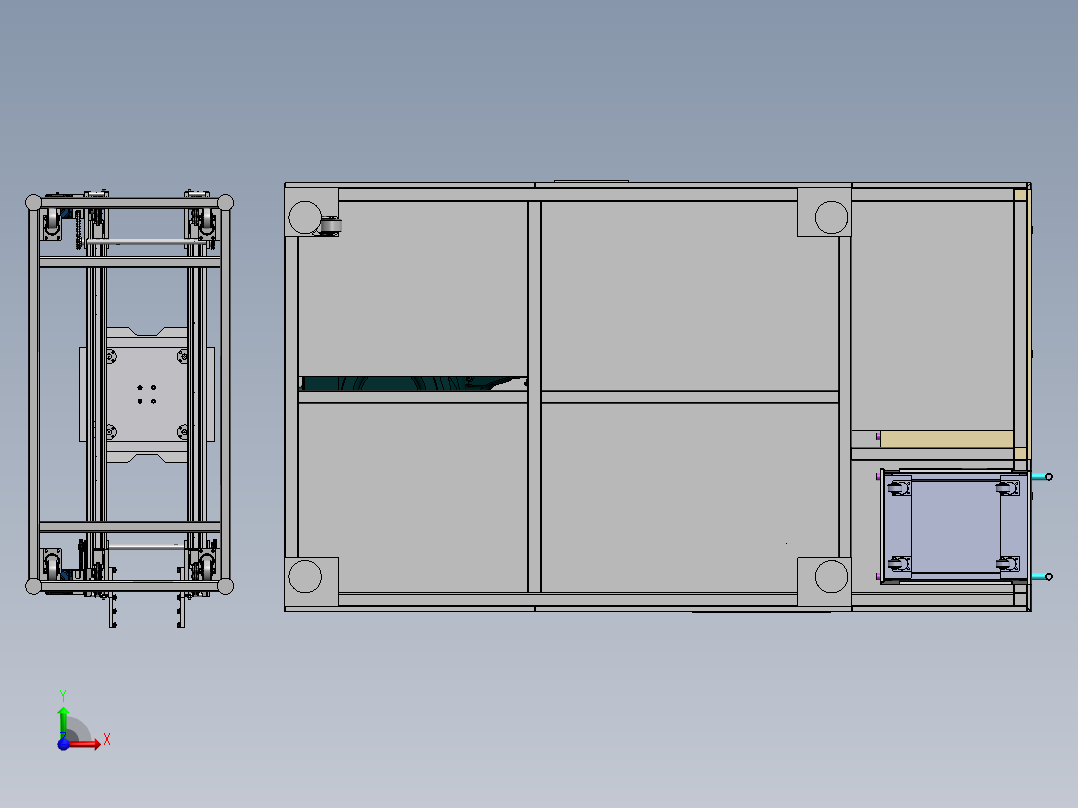Select the top-left caster on the small blue cart
Image resolution: width=1078 pixels, height=808 pixels.
897,488
